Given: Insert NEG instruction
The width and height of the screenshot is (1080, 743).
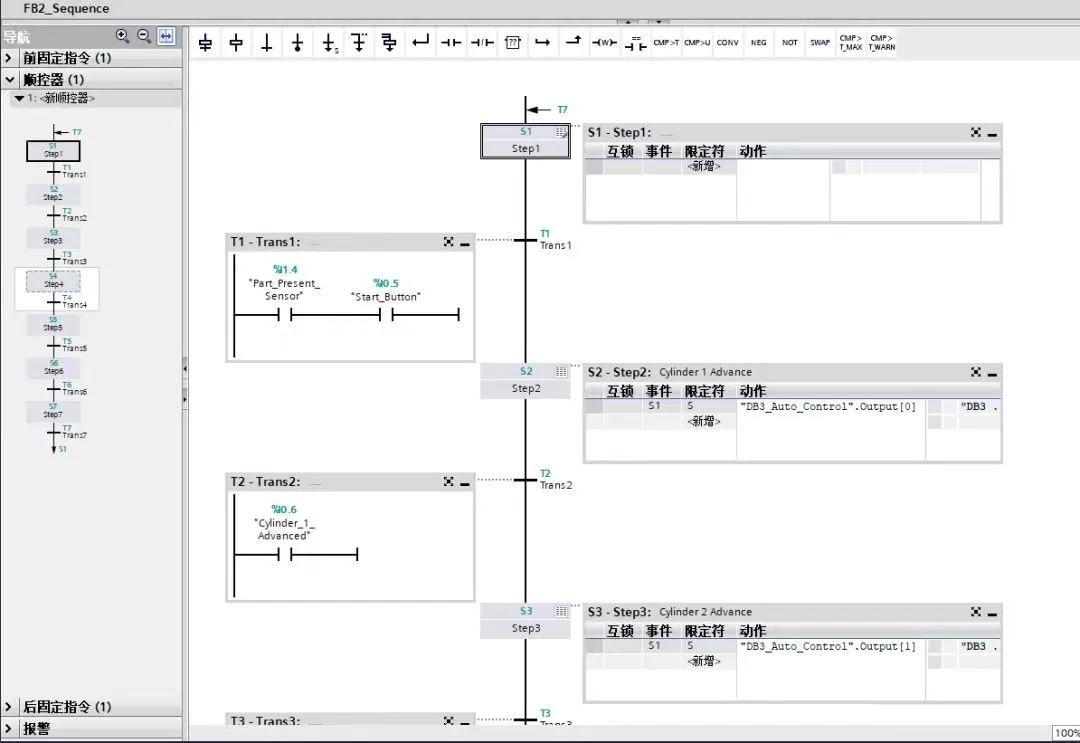Looking at the screenshot, I should [x=758, y=43].
